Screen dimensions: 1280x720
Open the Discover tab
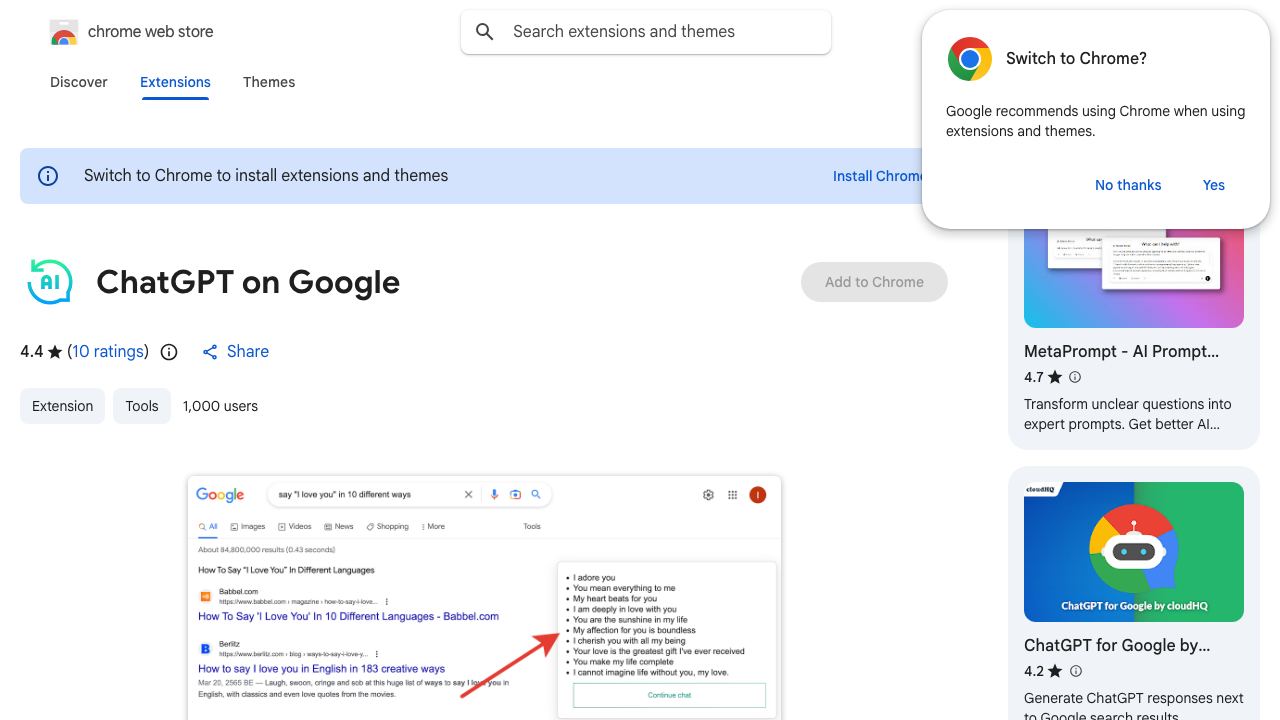point(79,82)
